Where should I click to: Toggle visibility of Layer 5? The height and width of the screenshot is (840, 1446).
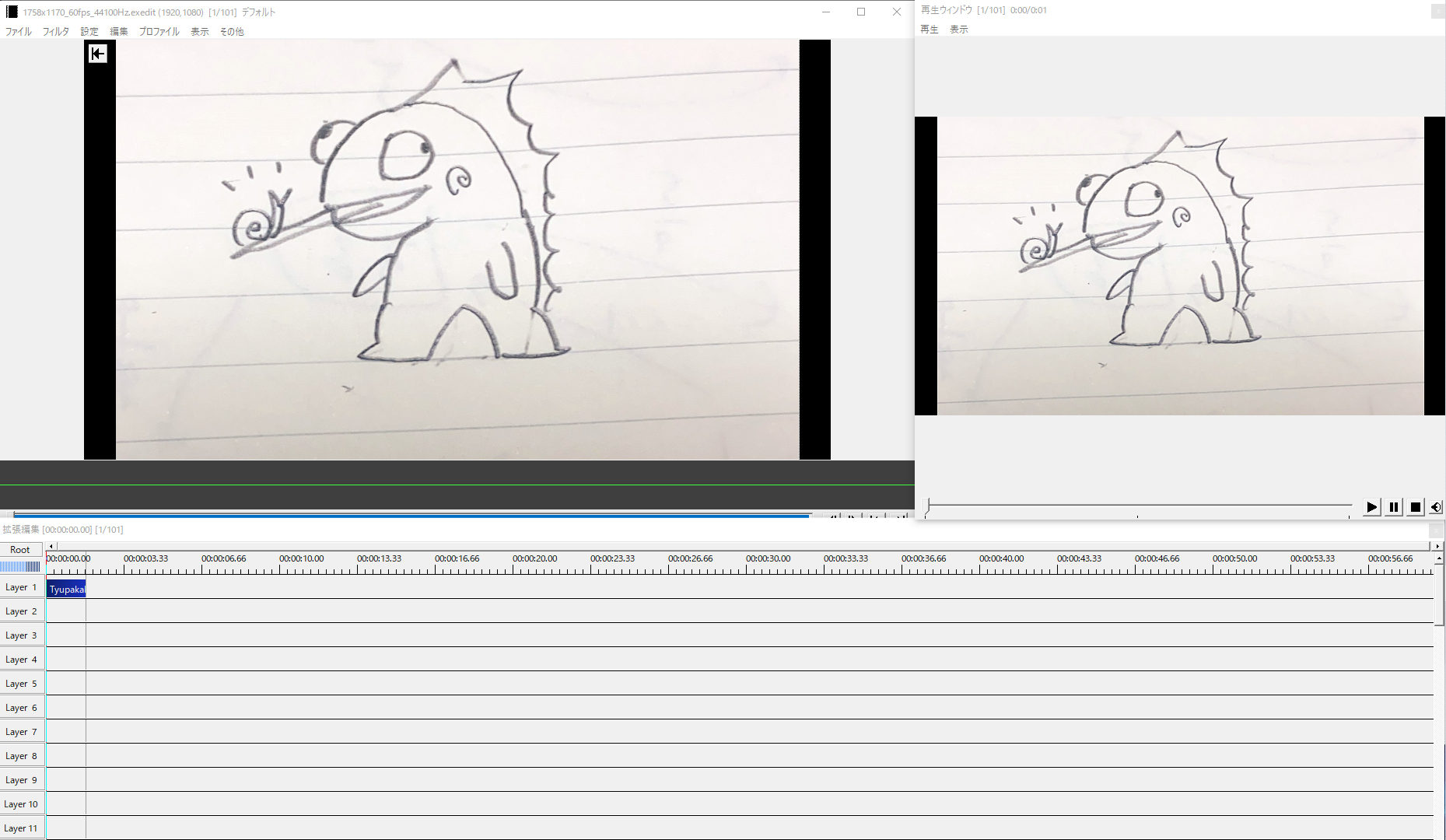click(22, 684)
